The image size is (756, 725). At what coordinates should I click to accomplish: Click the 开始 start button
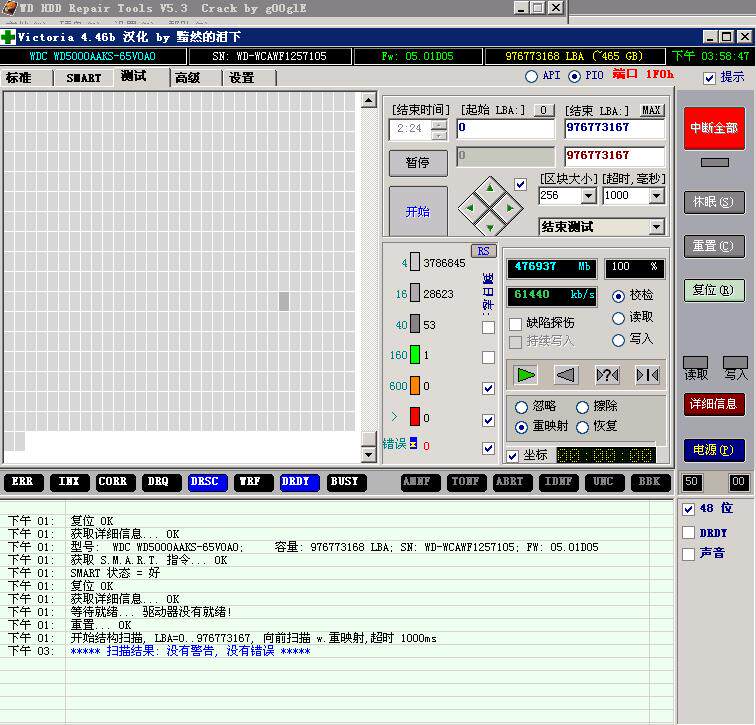(x=418, y=211)
